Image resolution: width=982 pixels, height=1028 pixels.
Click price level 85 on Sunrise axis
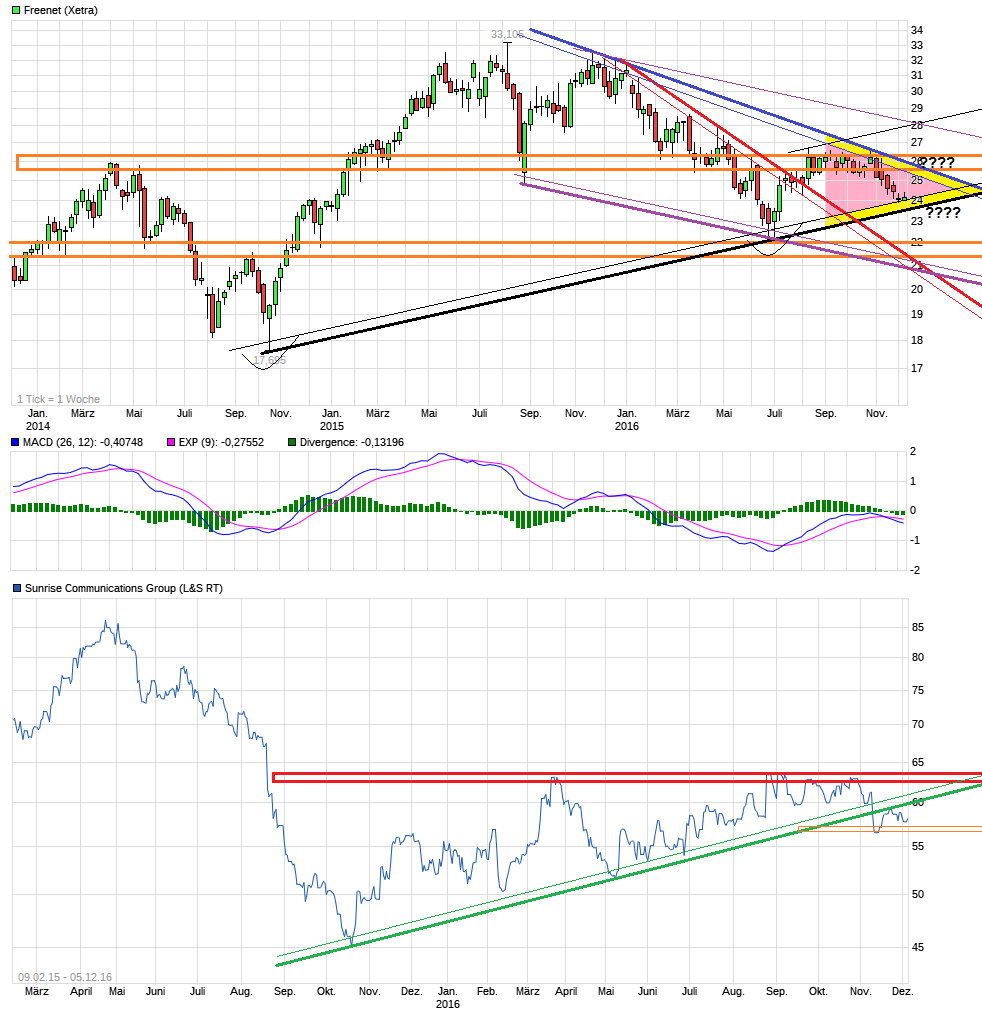pos(918,627)
